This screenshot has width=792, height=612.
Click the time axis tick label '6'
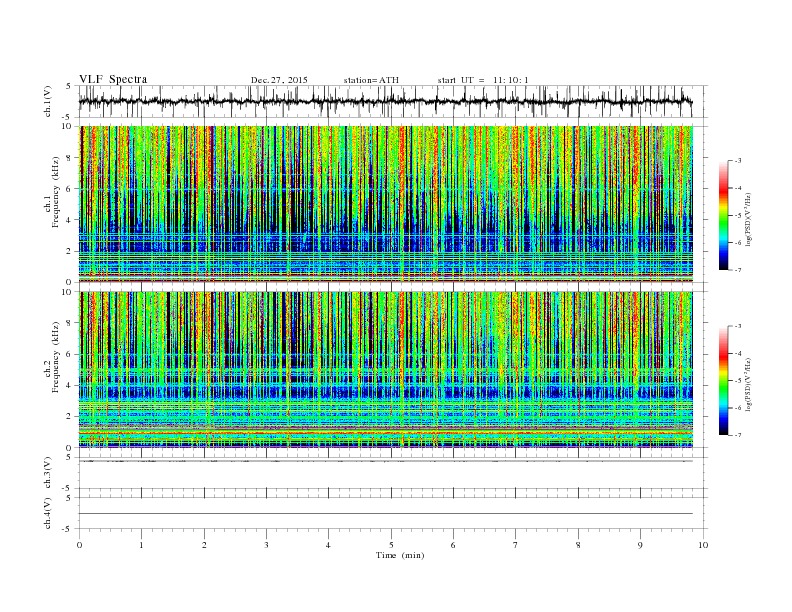453,545
